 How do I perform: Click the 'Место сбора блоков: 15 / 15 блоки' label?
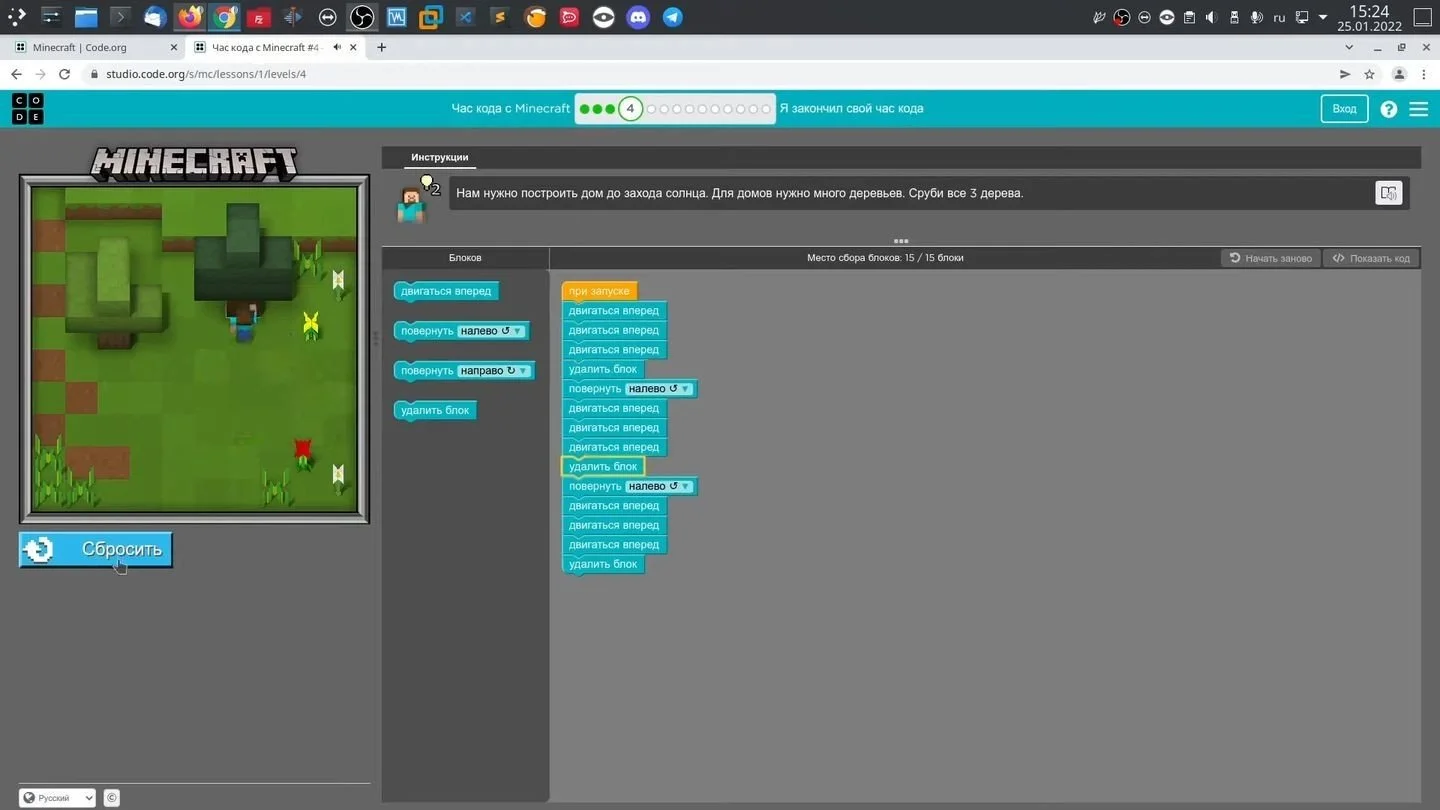point(885,258)
